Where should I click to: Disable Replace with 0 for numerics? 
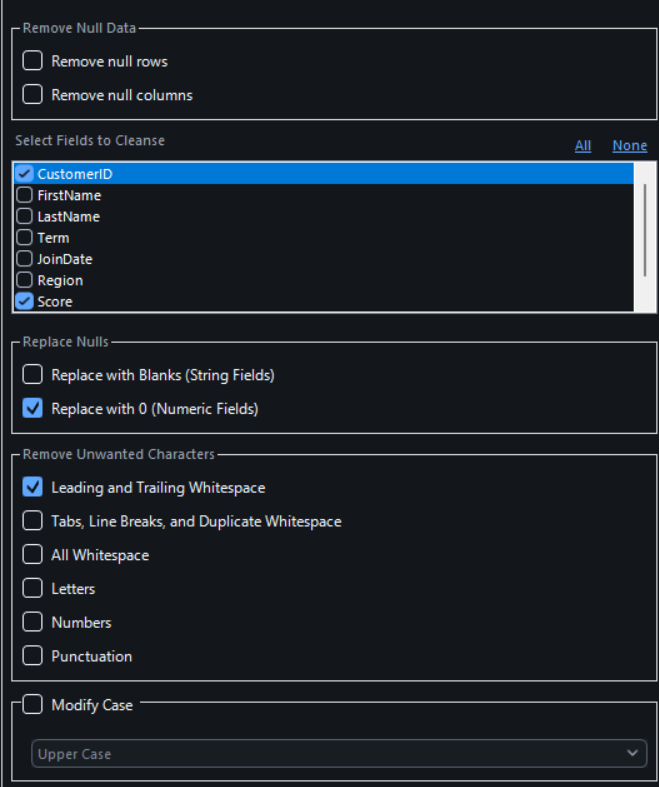(x=33, y=408)
